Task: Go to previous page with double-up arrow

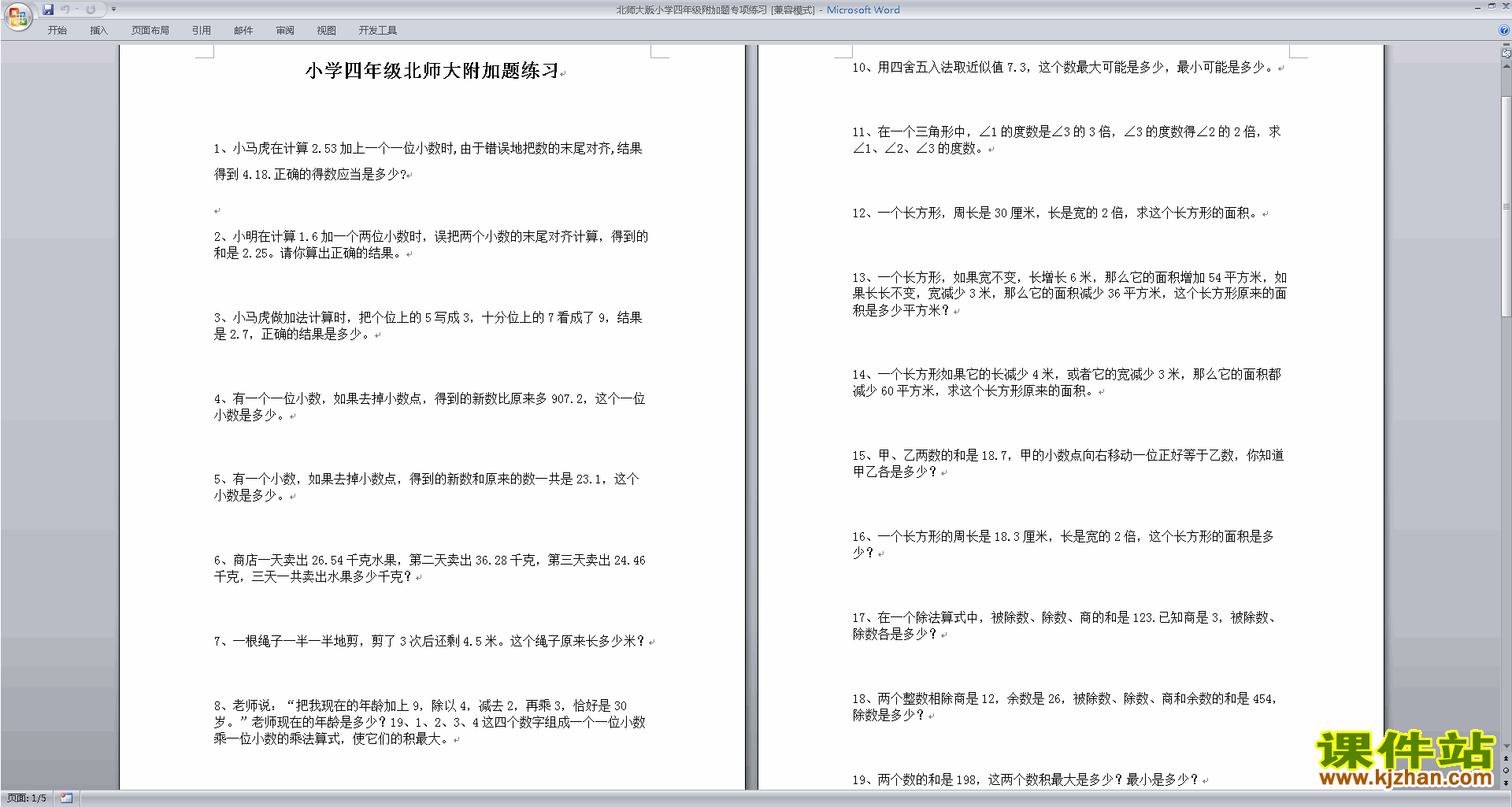Action: point(1506,758)
